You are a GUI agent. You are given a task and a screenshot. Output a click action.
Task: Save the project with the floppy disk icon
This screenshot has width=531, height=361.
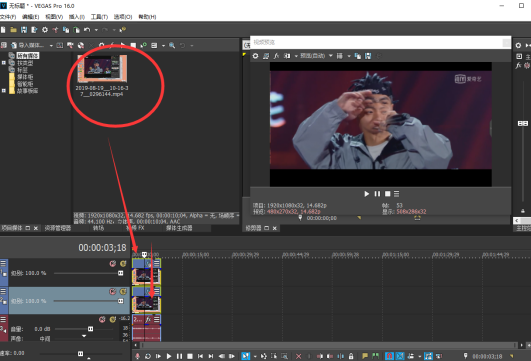pos(24,30)
